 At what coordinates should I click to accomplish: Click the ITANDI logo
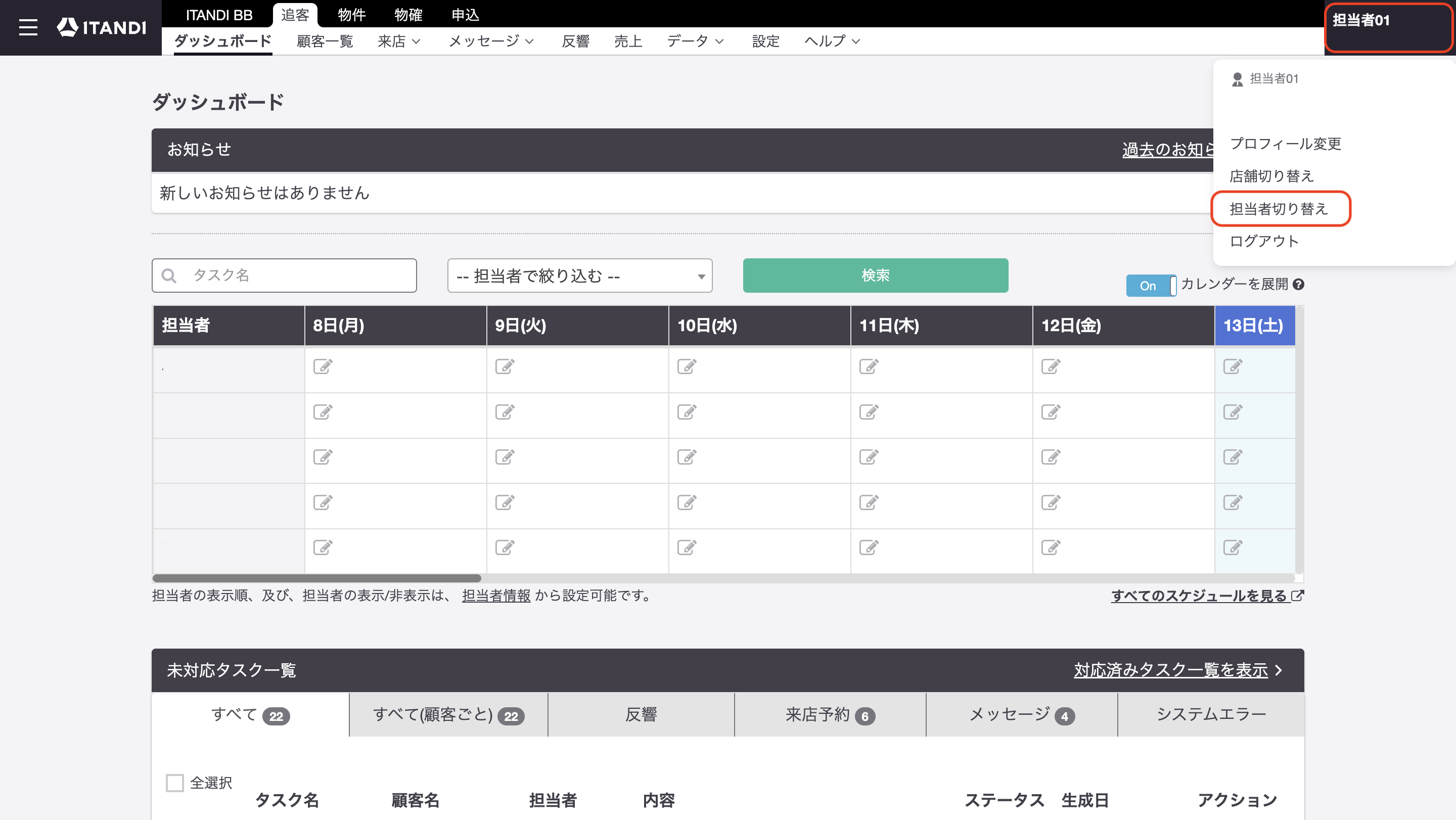(x=102, y=27)
